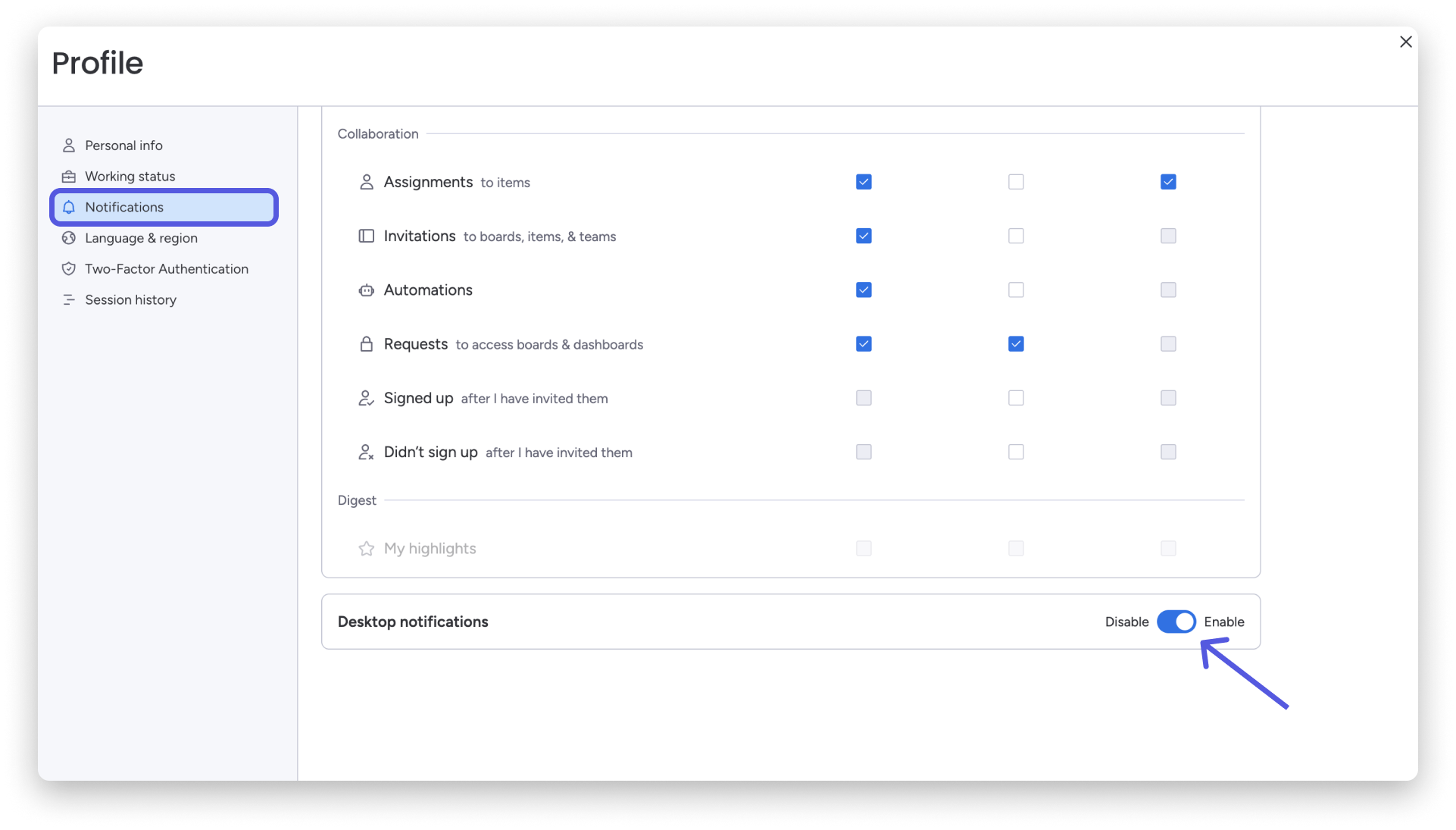Click the Automations row label

pos(428,290)
